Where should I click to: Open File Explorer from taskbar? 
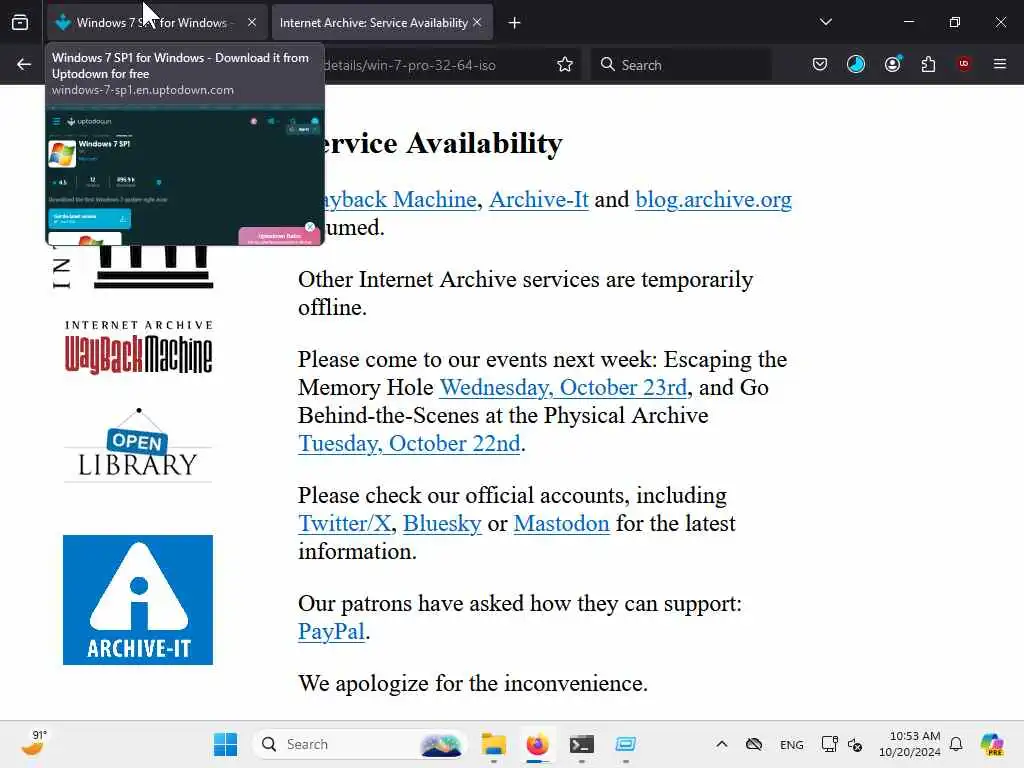pos(494,744)
